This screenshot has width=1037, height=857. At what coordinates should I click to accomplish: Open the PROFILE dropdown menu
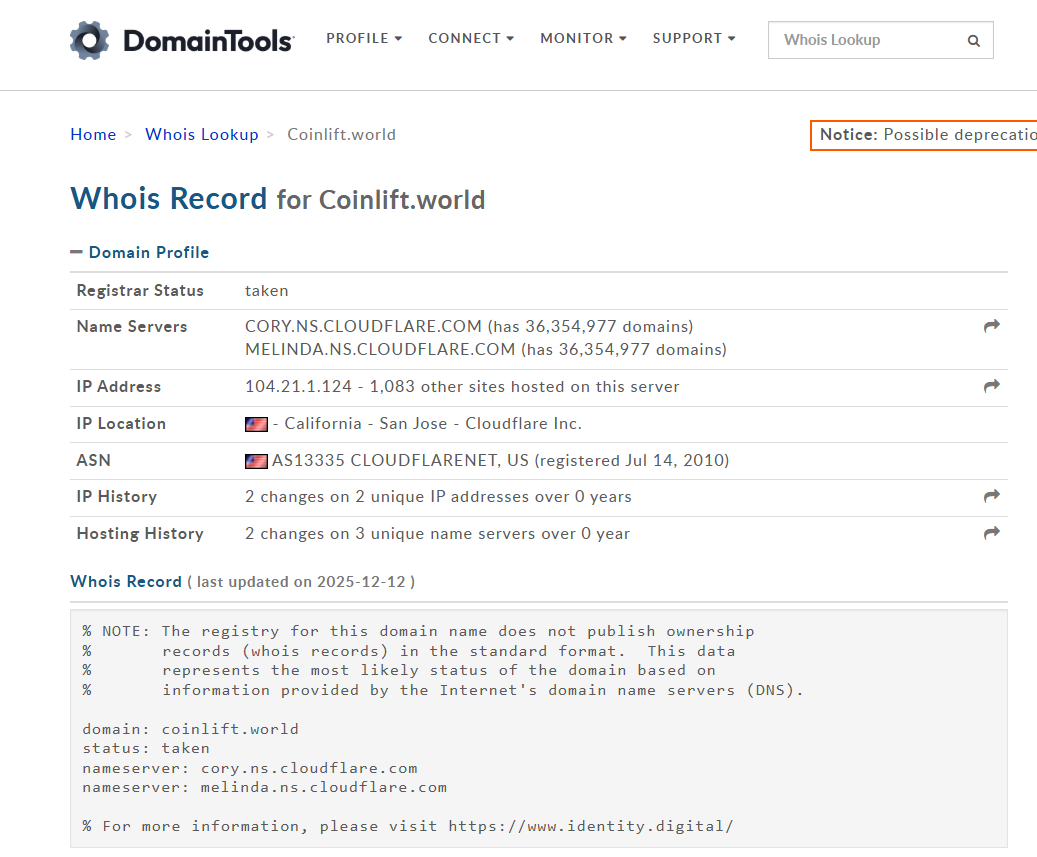364,38
